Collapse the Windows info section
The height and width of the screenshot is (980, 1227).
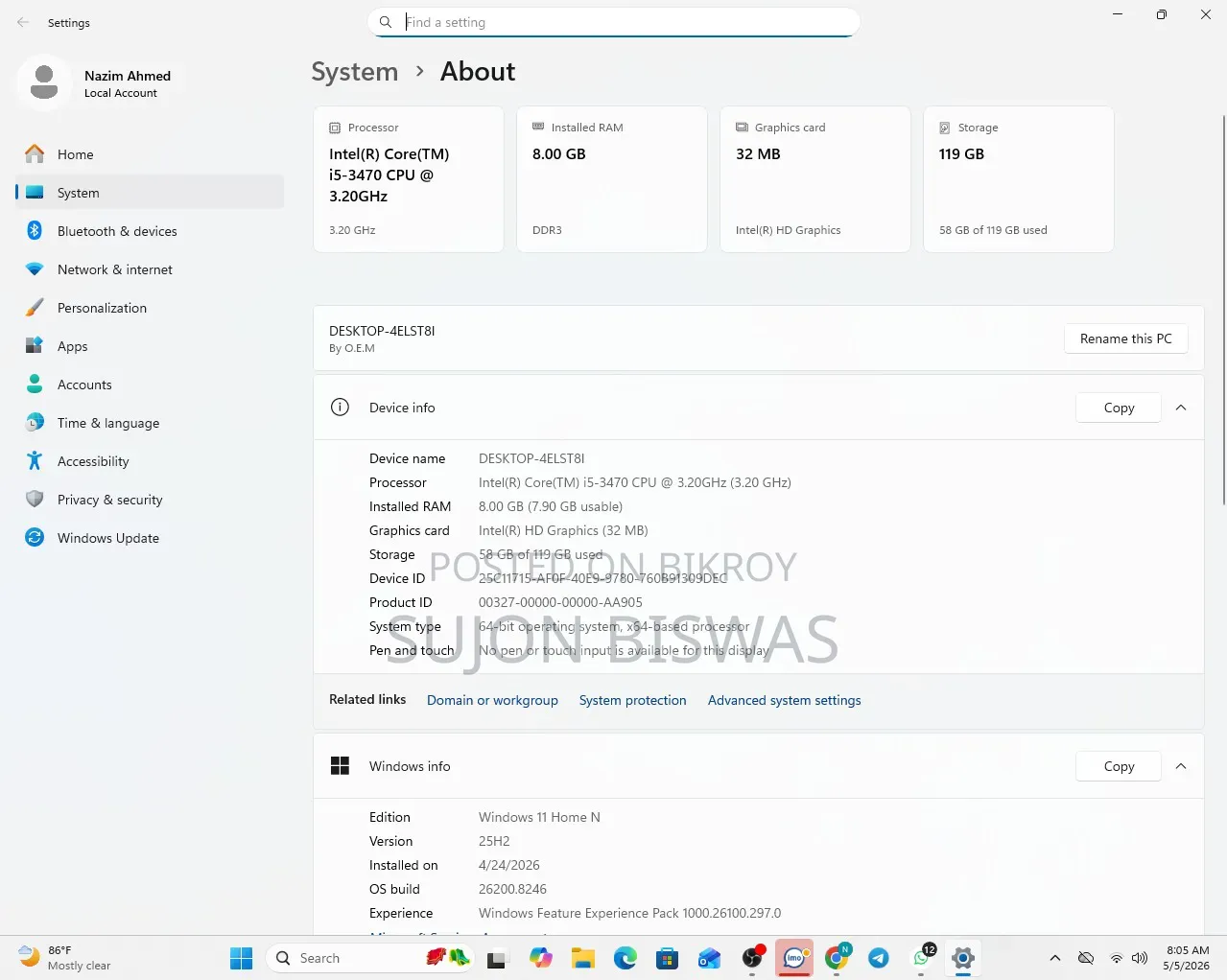coord(1181,766)
